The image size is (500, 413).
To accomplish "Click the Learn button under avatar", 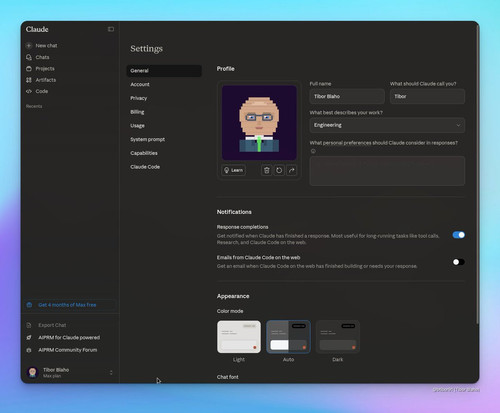I will [x=233, y=170].
